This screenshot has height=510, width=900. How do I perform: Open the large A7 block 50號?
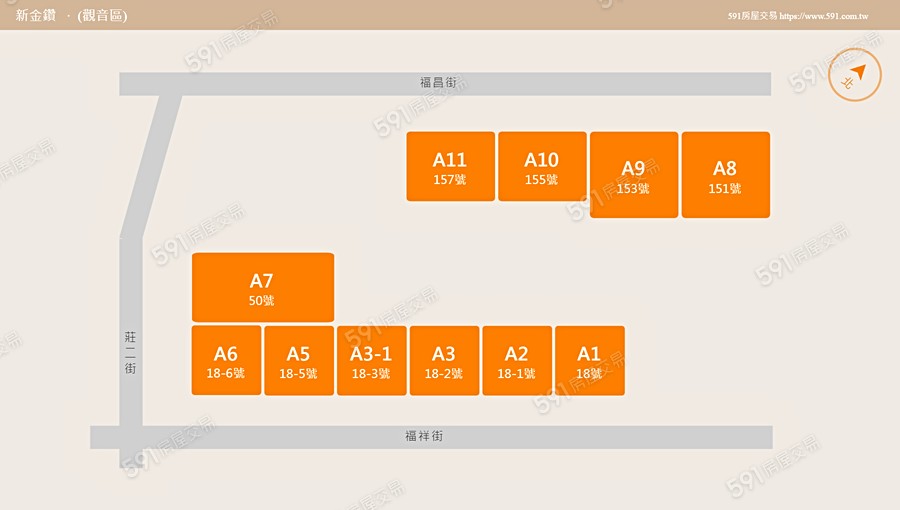(262, 288)
